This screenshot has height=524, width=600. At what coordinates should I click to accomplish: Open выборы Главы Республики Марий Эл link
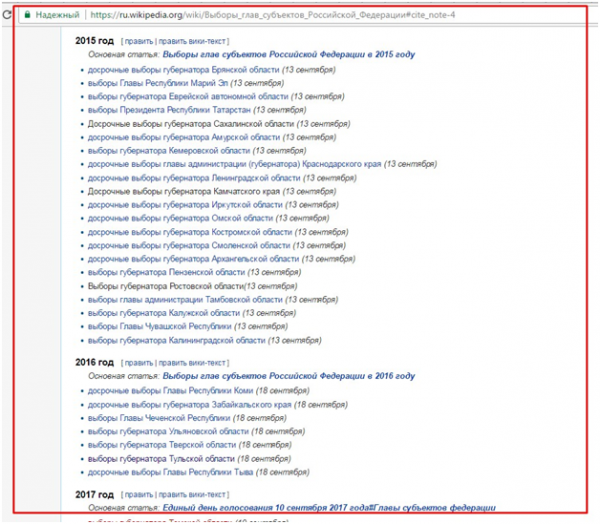(158, 83)
